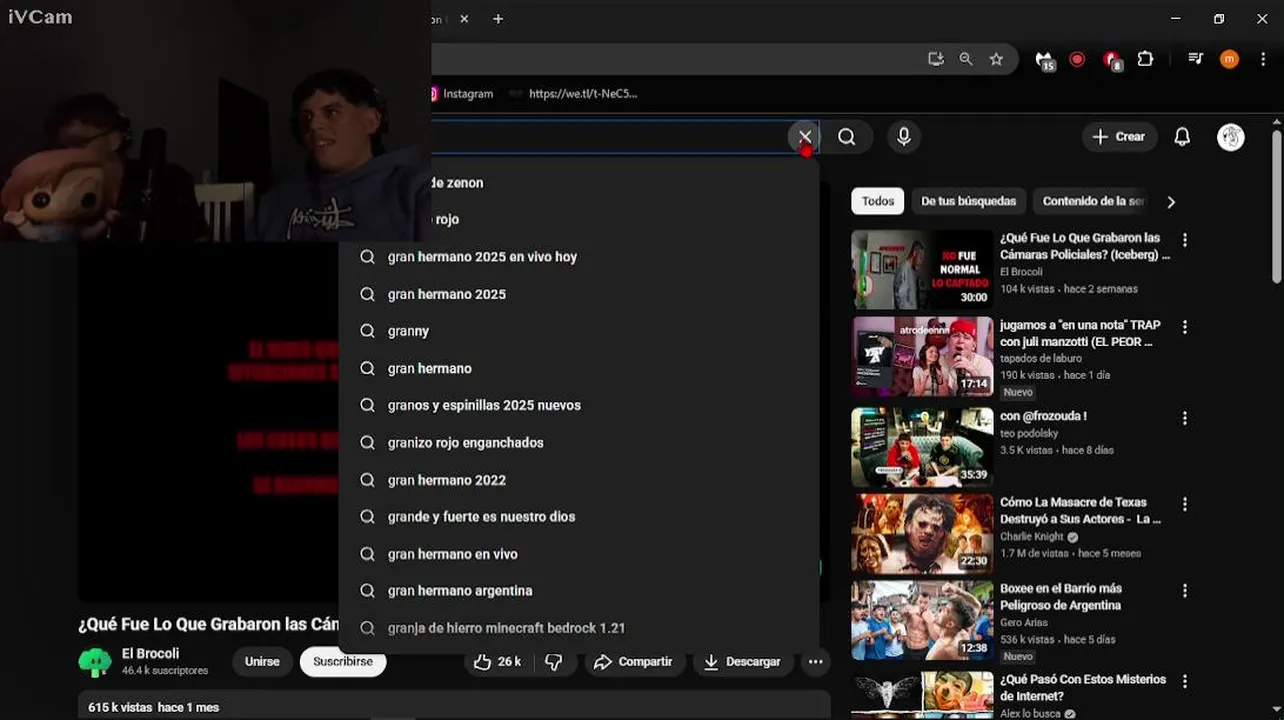Click the page vertical scrollbar
Viewport: 1284px width, 720px height.
[x=1276, y=207]
